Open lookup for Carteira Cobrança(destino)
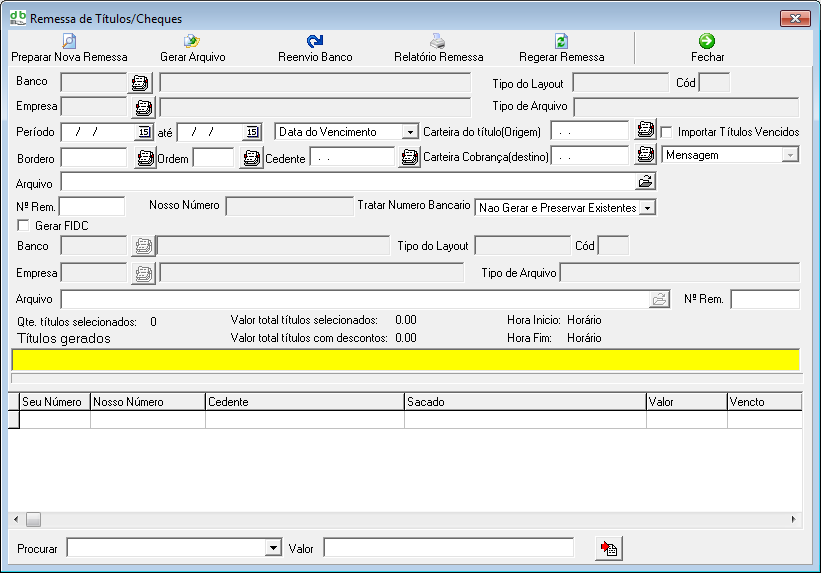This screenshot has width=821, height=573. (646, 155)
